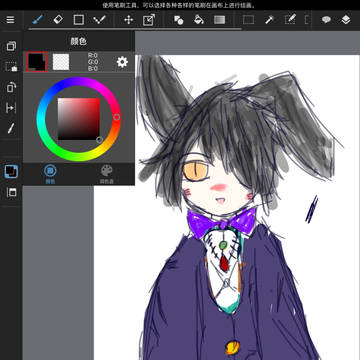The image size is (360, 360).
Task: Select the transparent background color swatch
Action: 61,62
